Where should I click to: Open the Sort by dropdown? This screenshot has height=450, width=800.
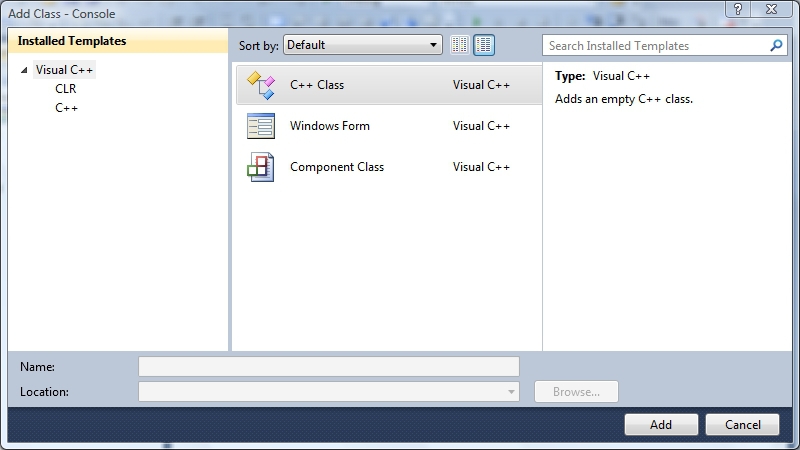(x=362, y=45)
